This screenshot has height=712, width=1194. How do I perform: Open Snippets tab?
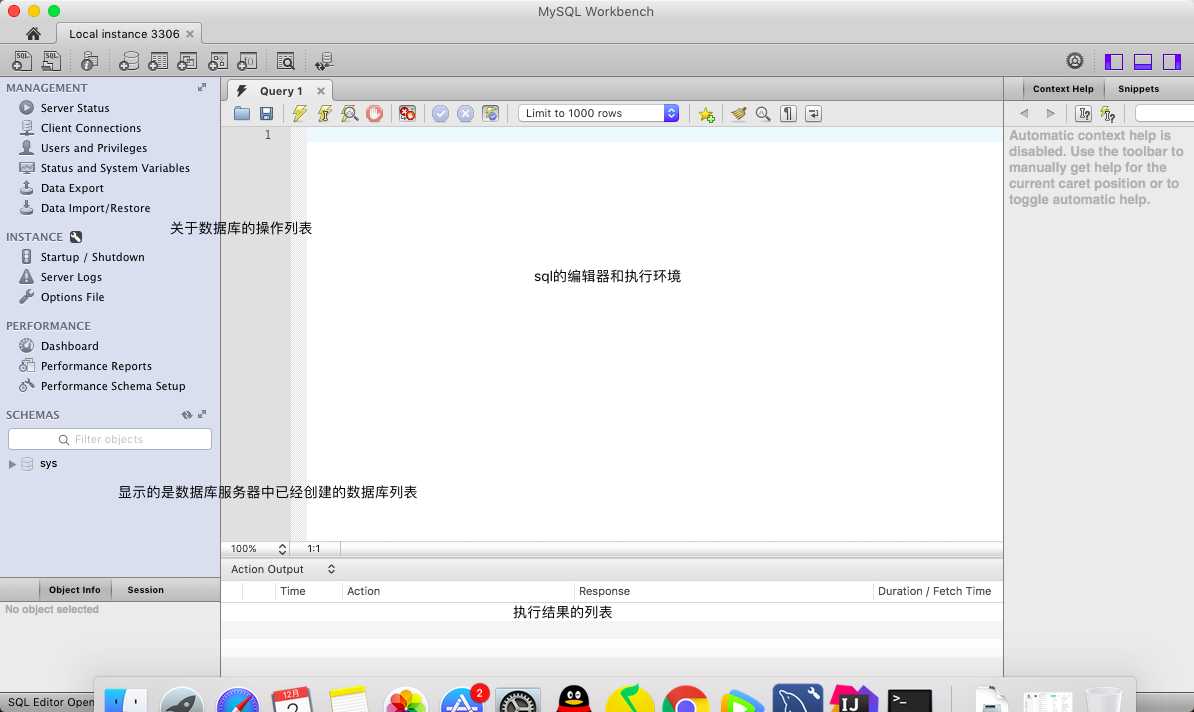1138,88
